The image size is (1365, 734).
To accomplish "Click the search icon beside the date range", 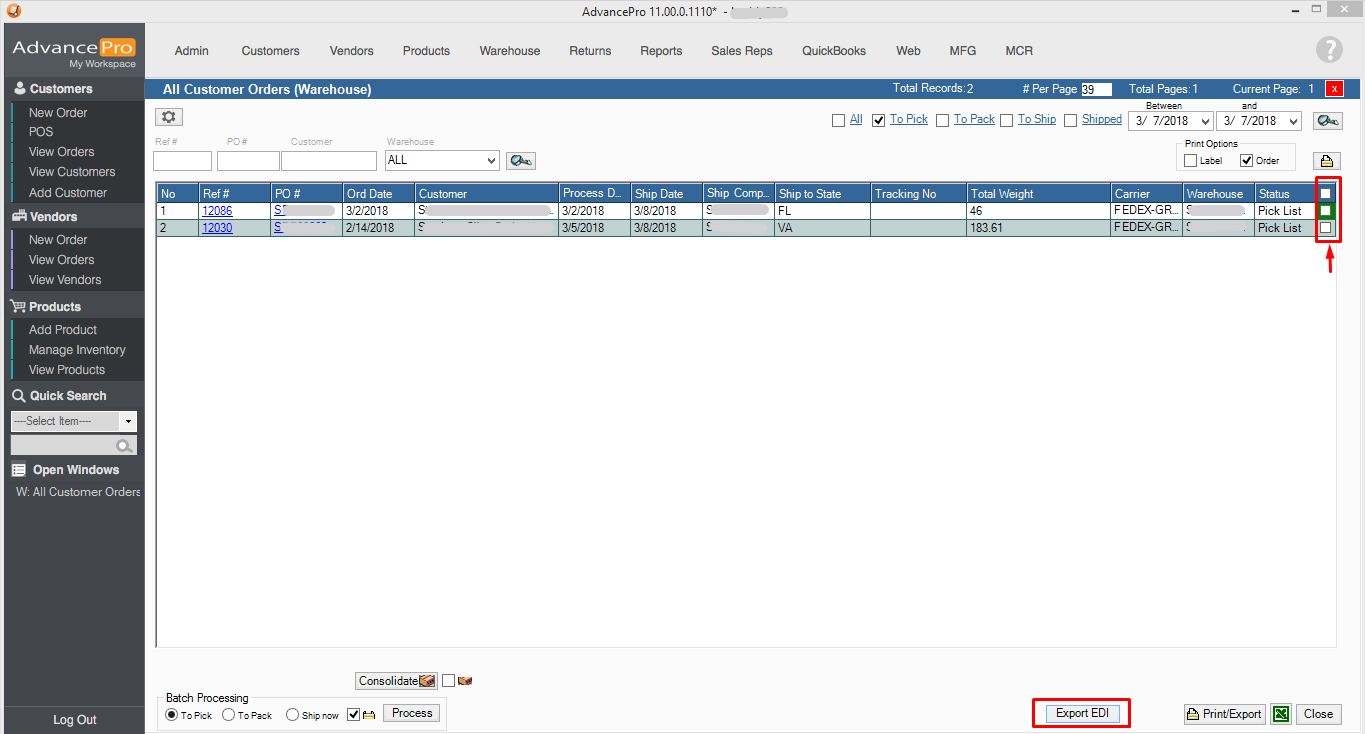I will point(1327,119).
